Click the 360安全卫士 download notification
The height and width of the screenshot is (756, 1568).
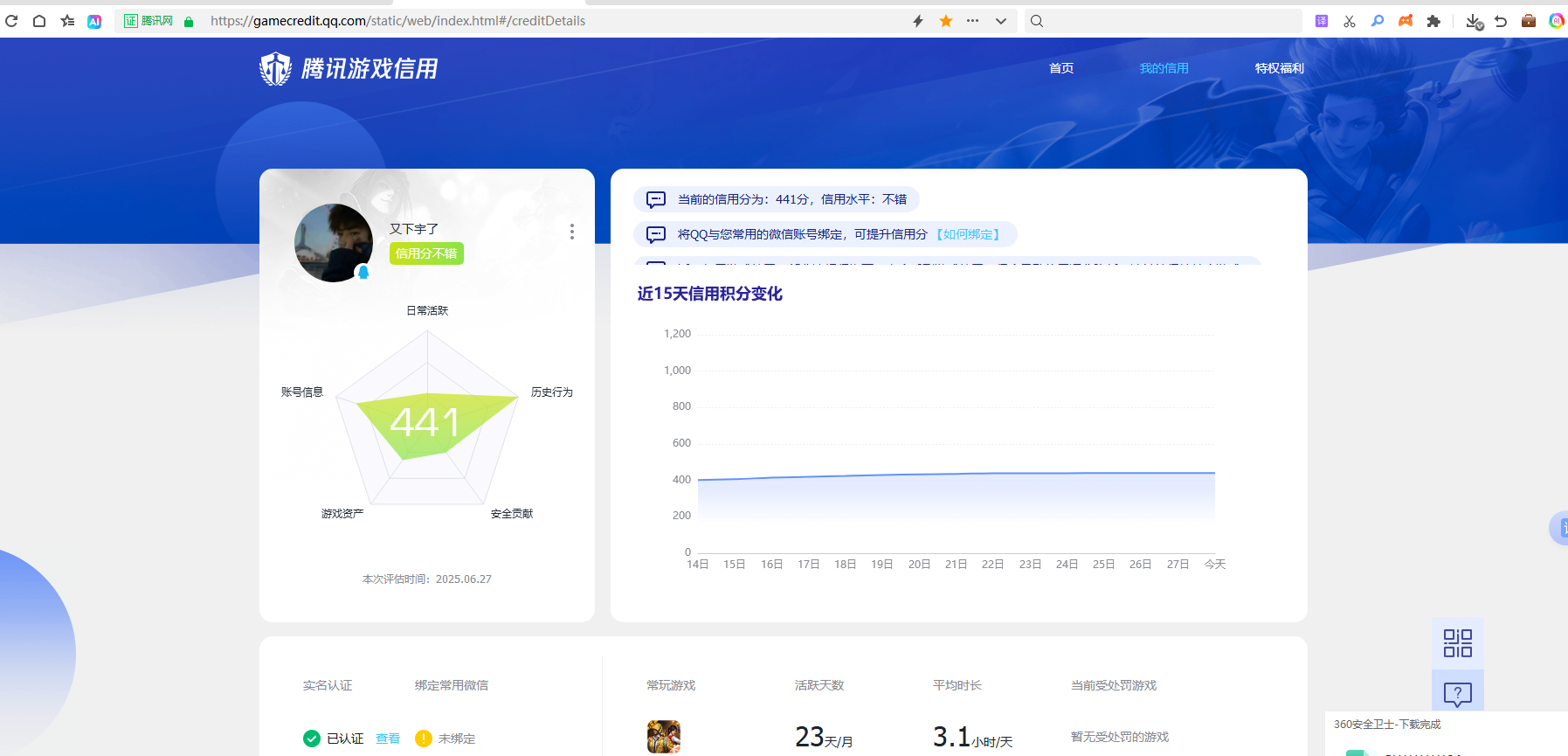[x=1447, y=733]
